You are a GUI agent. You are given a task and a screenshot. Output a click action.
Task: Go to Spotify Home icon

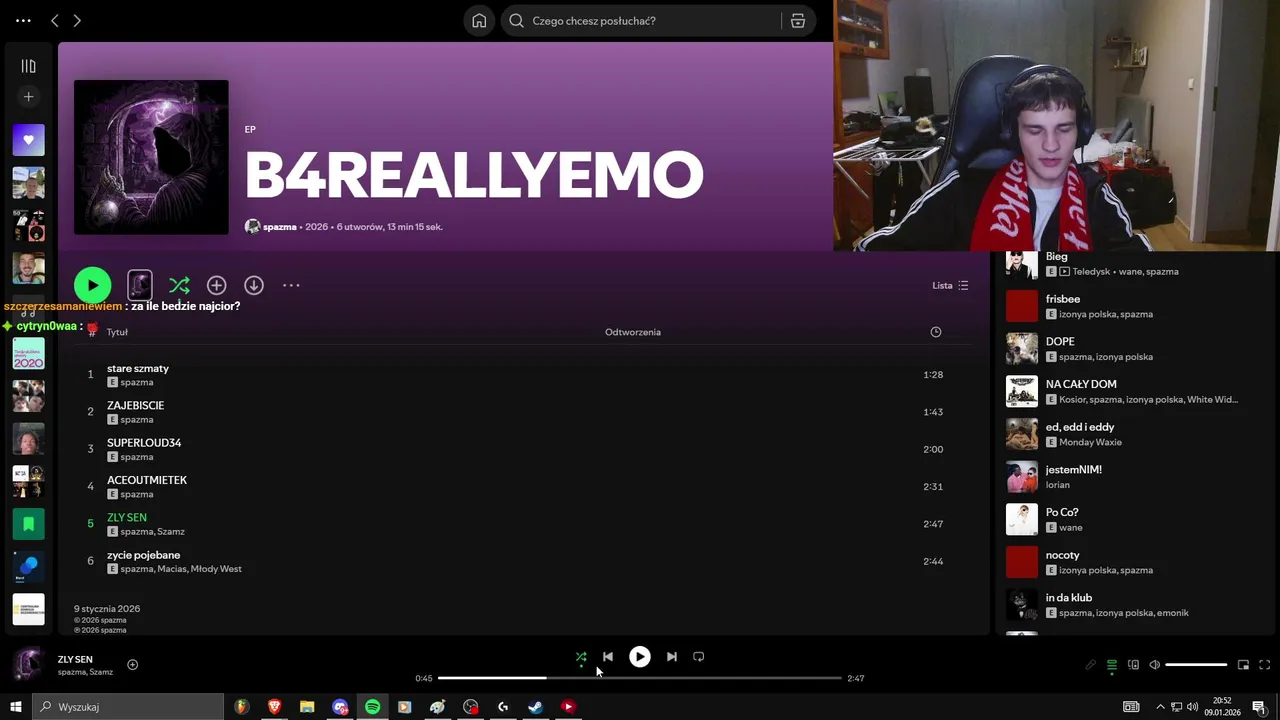(x=479, y=21)
